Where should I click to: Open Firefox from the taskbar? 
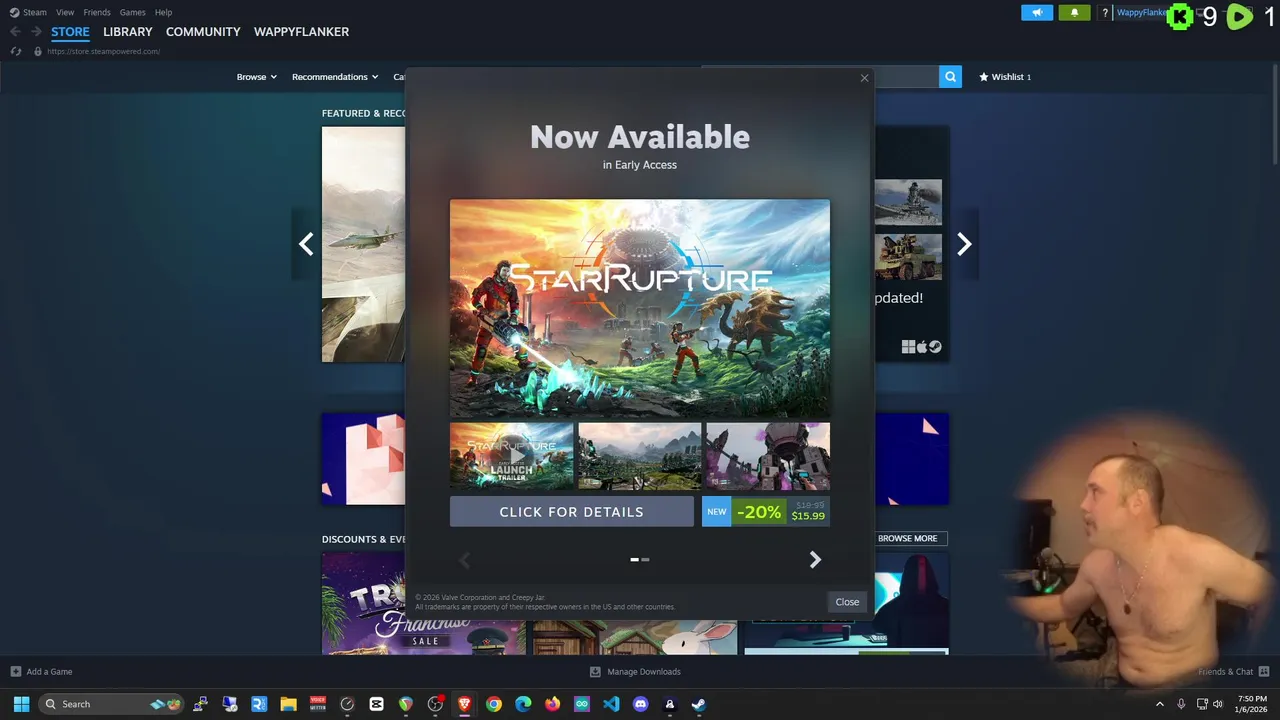552,704
